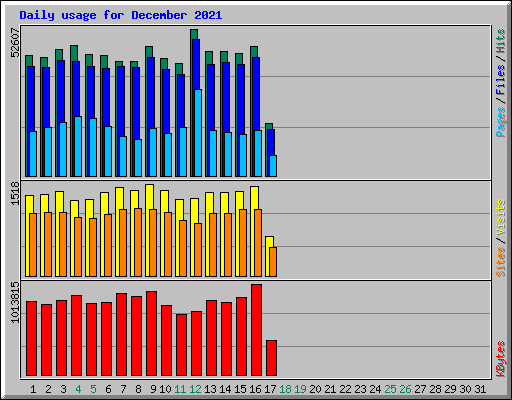Select the cyan Pages bar for day 12
Viewport: 512px width, 400px height.
198,133
